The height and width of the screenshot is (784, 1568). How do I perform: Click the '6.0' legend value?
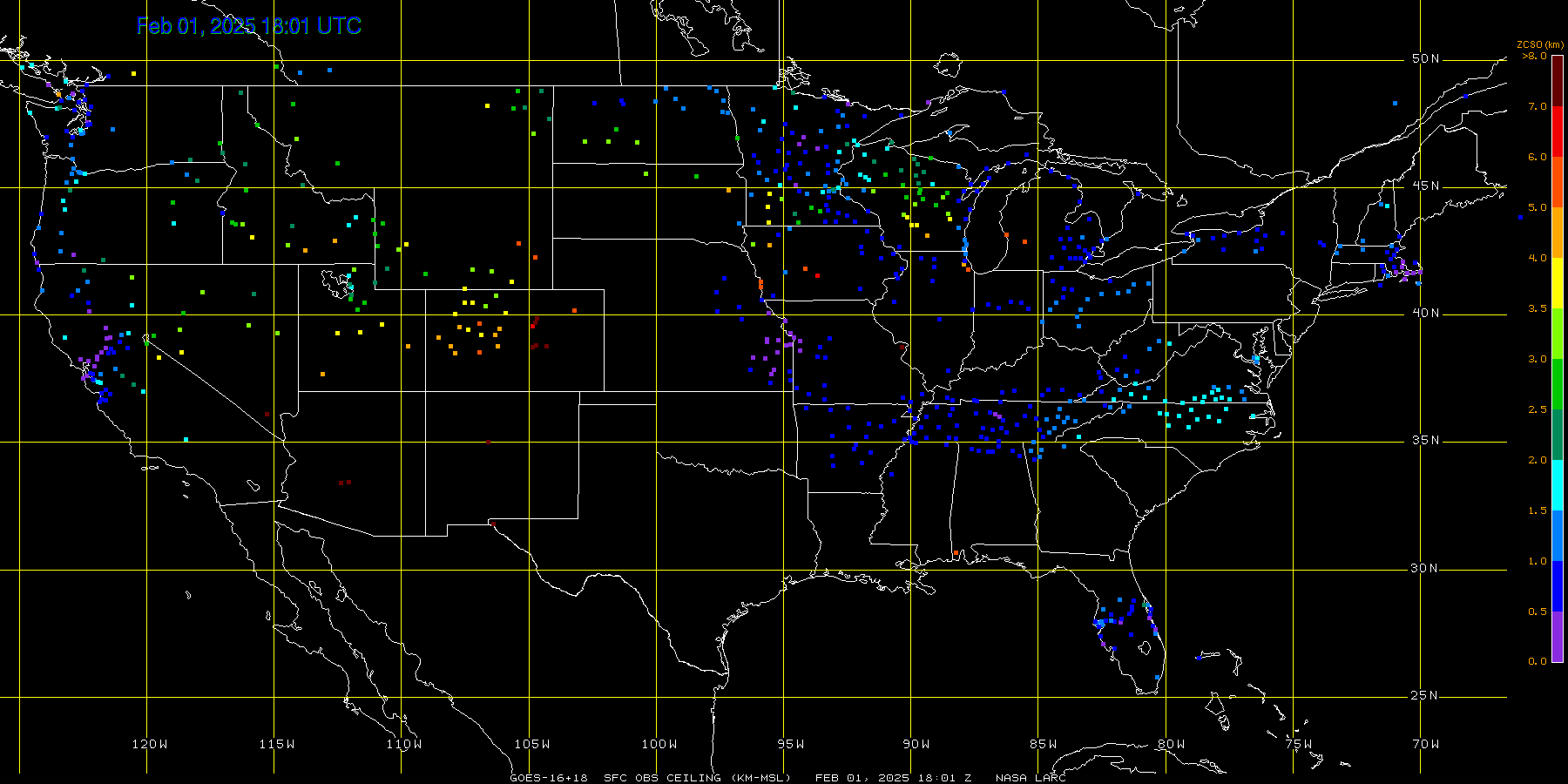click(1538, 157)
